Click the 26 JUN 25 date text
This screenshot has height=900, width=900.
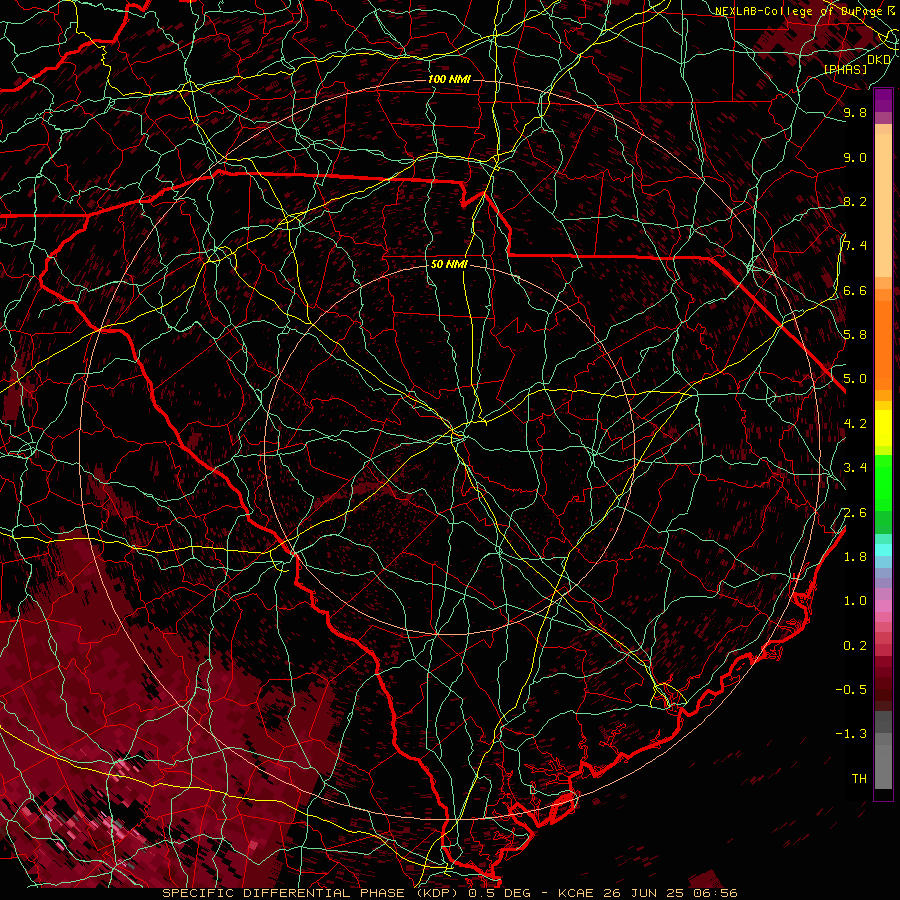(x=641, y=893)
